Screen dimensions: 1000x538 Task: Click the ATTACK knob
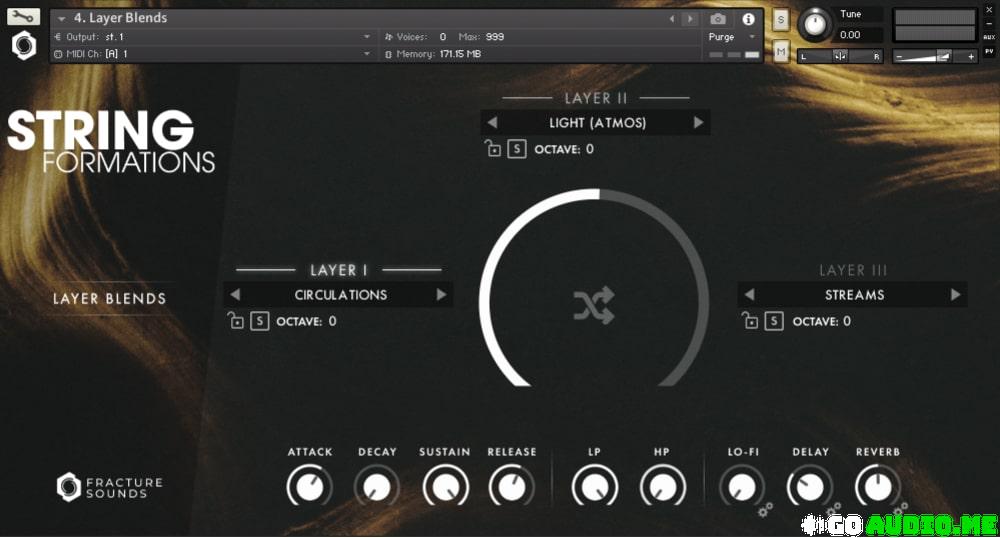tap(310, 487)
